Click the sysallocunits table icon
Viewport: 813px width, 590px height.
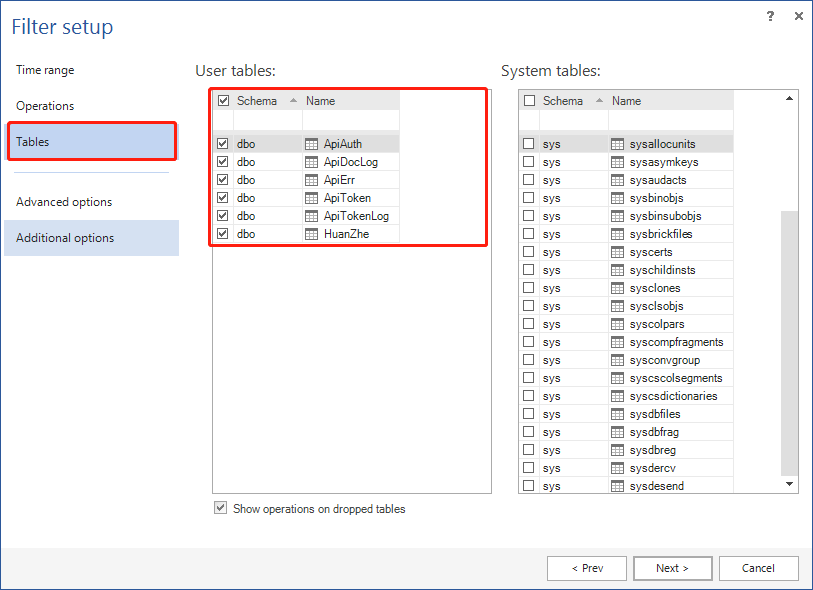617,144
